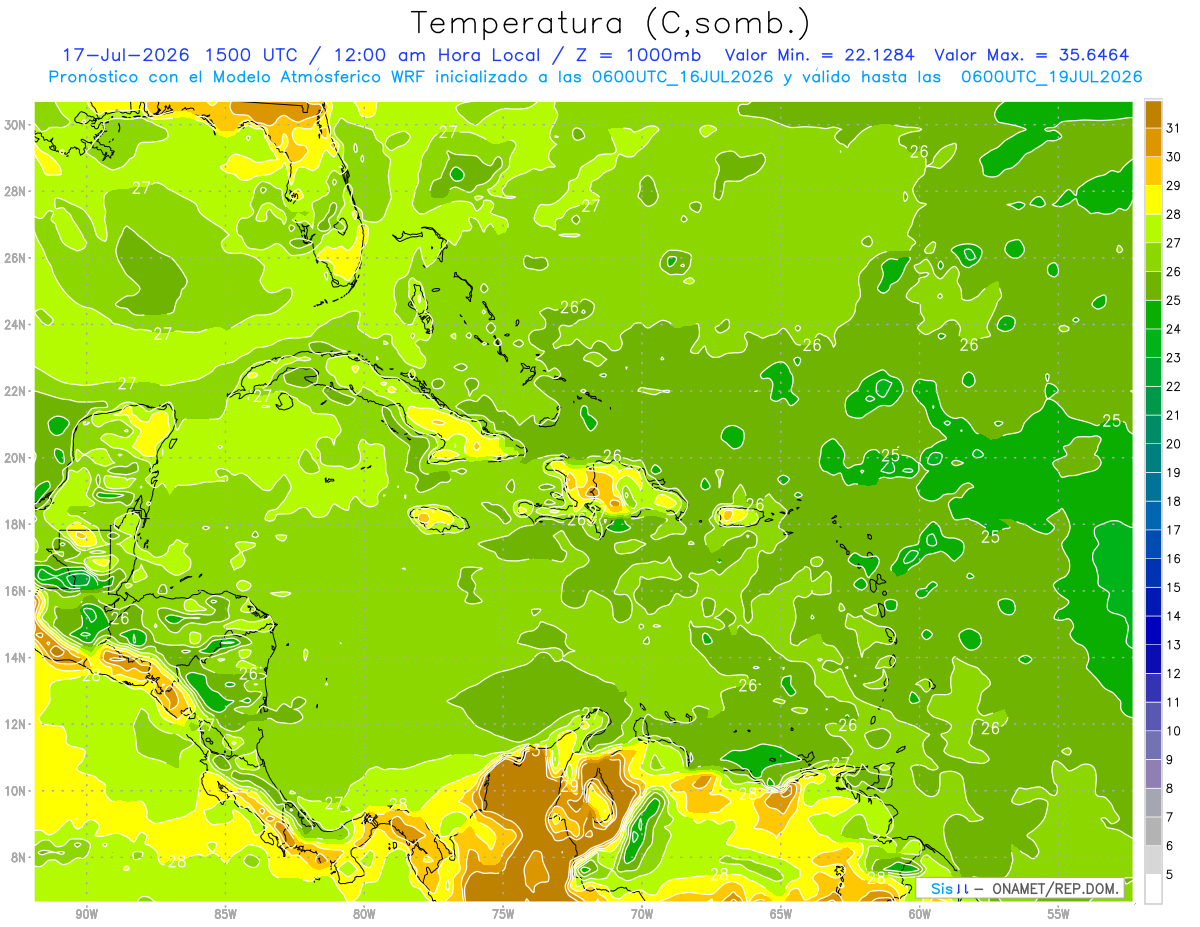
Task: Click legend value 24
Action: (1174, 329)
